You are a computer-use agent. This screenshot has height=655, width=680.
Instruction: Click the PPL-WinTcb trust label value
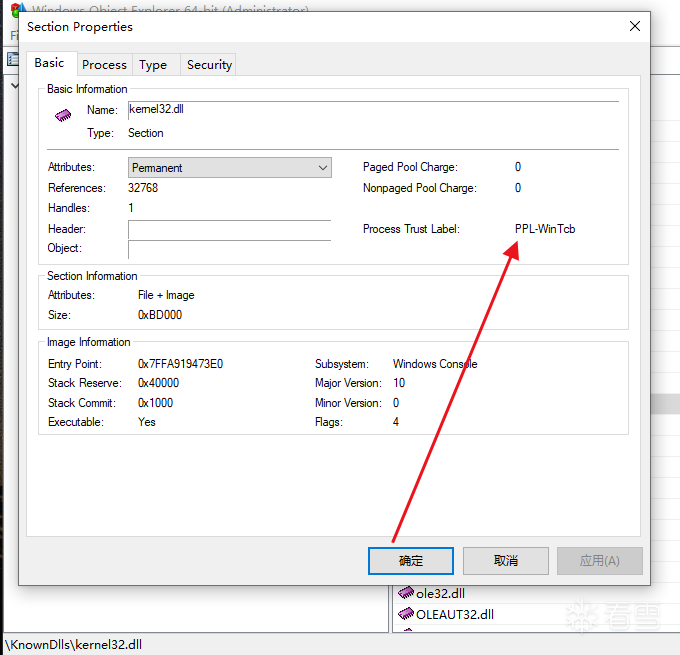(545, 229)
